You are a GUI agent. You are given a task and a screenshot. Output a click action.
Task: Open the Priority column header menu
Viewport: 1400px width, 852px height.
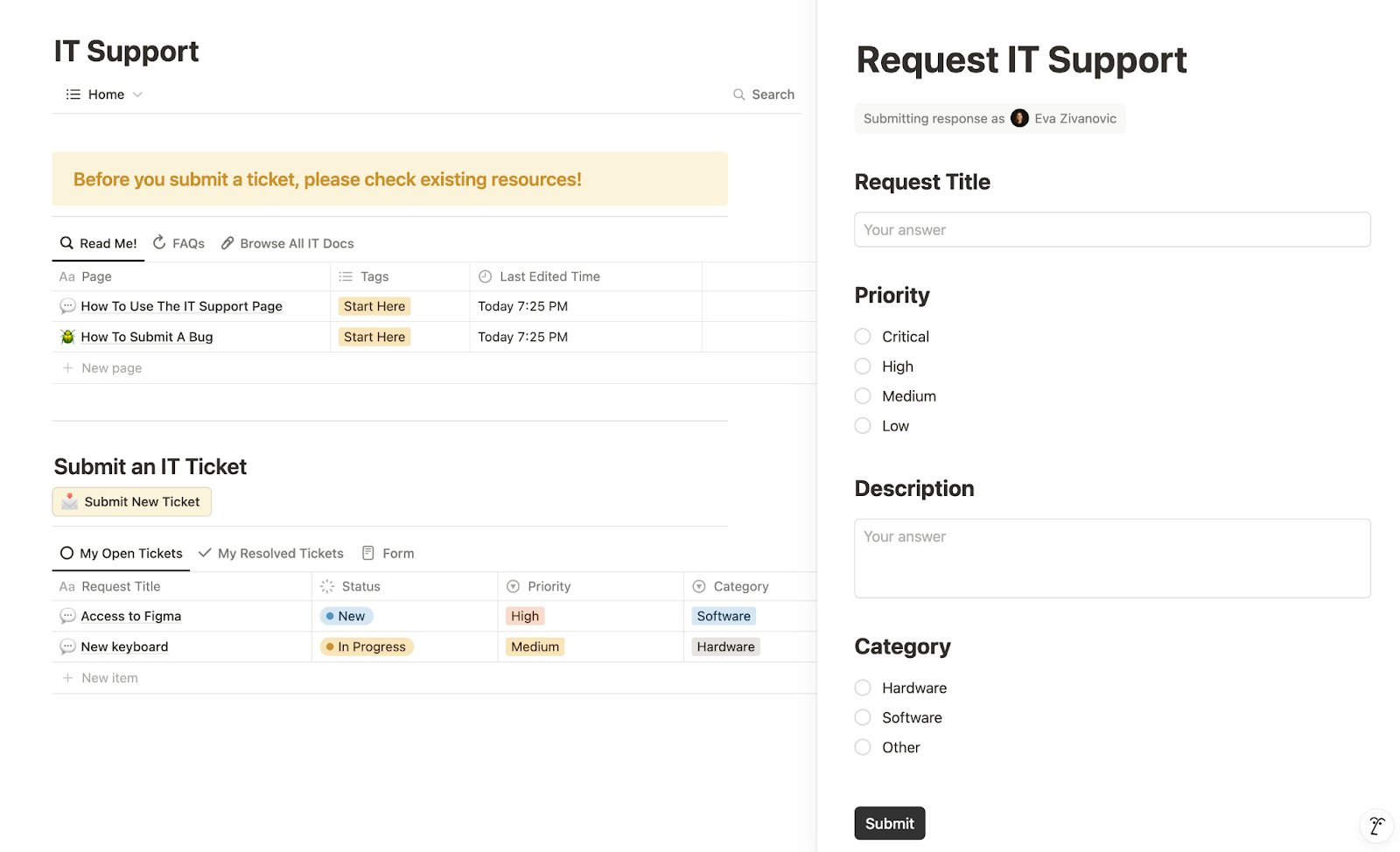(549, 586)
